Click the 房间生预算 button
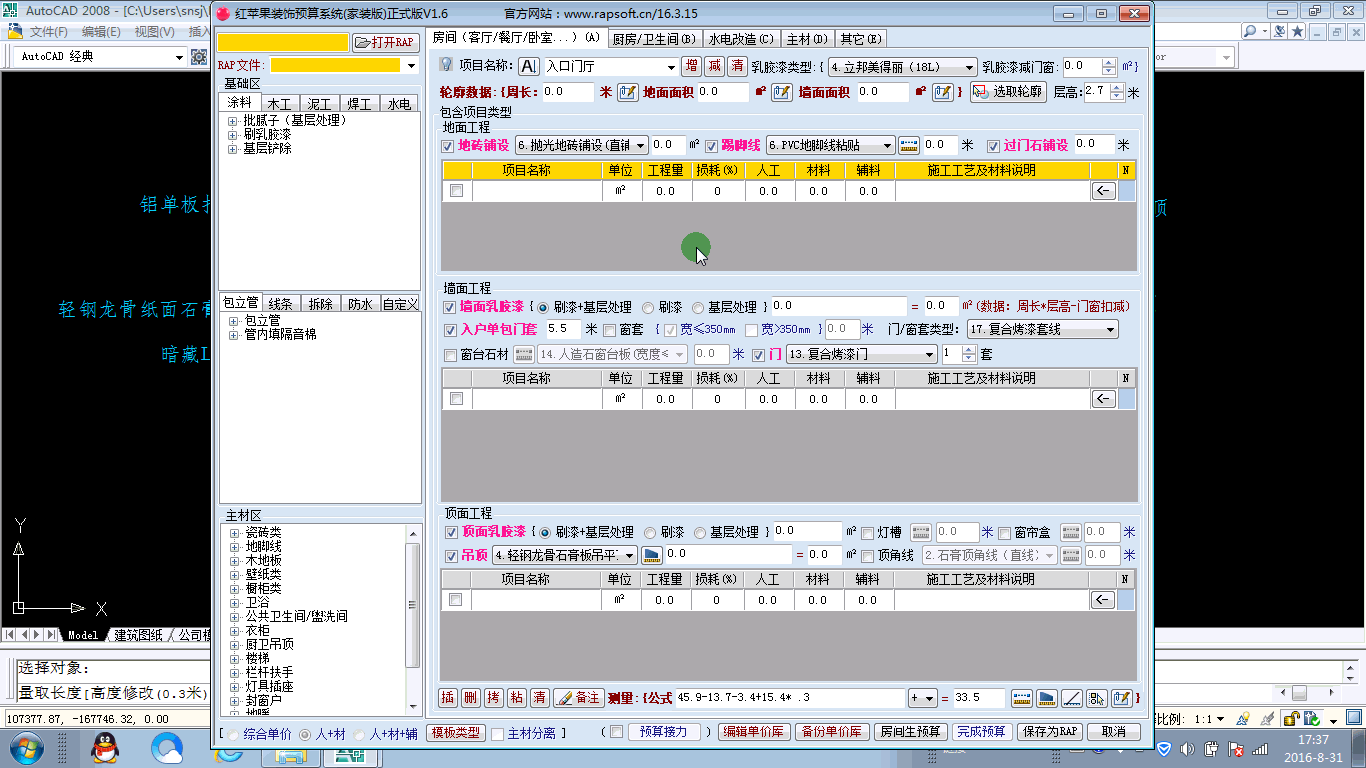Image resolution: width=1366 pixels, height=768 pixels. 911,732
